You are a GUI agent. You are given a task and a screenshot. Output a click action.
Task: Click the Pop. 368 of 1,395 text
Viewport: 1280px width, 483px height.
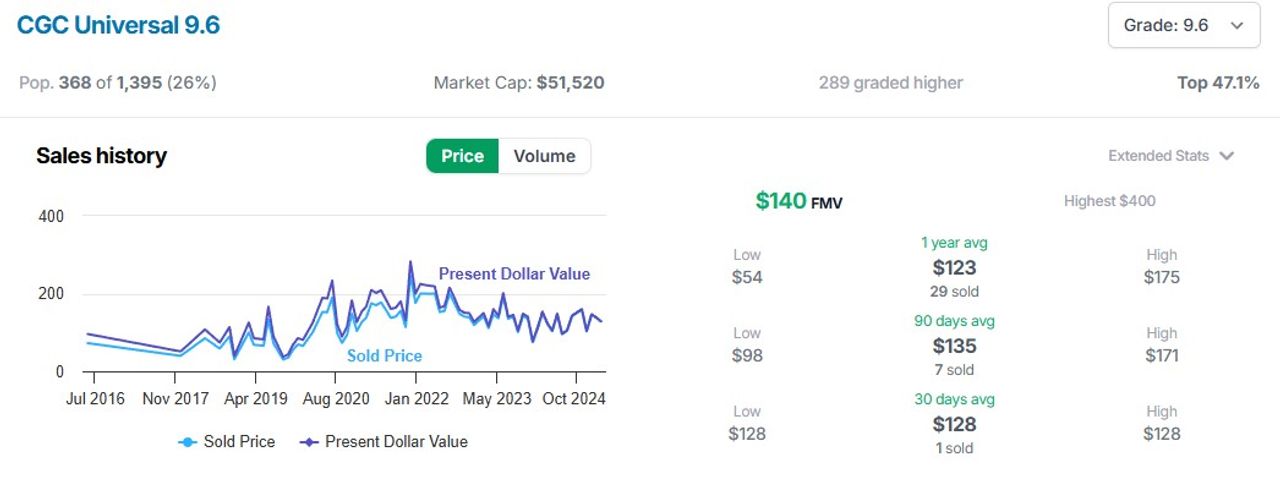tap(118, 83)
